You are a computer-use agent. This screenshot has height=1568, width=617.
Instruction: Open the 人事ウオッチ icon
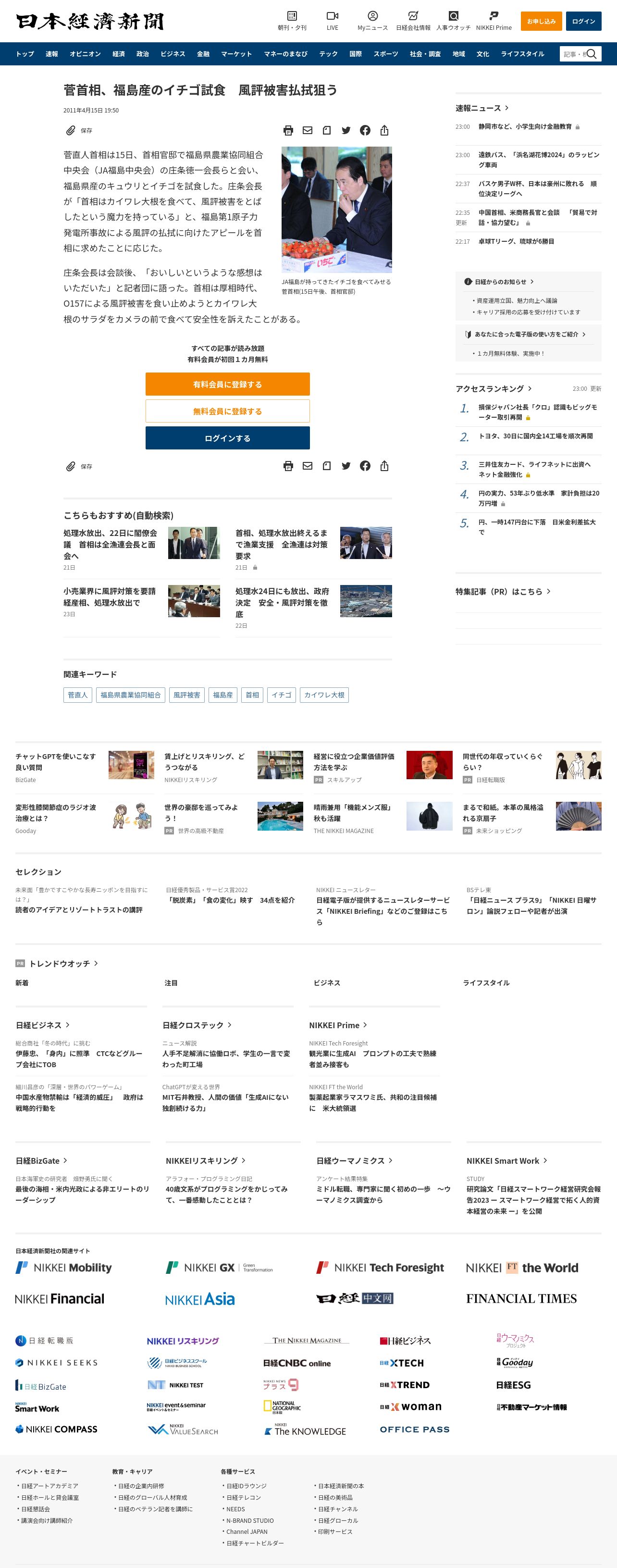[453, 16]
